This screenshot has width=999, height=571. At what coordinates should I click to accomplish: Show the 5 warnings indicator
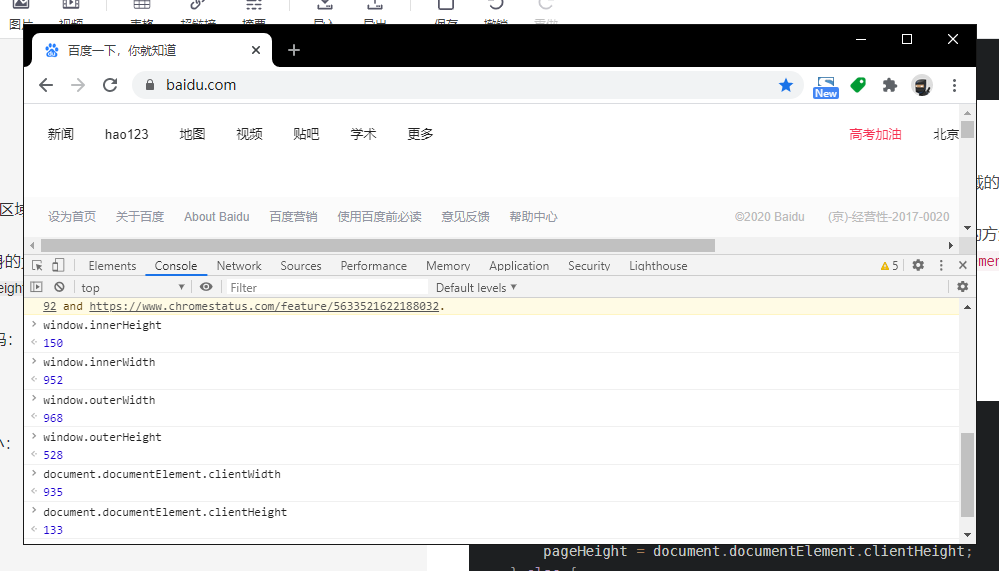[889, 265]
